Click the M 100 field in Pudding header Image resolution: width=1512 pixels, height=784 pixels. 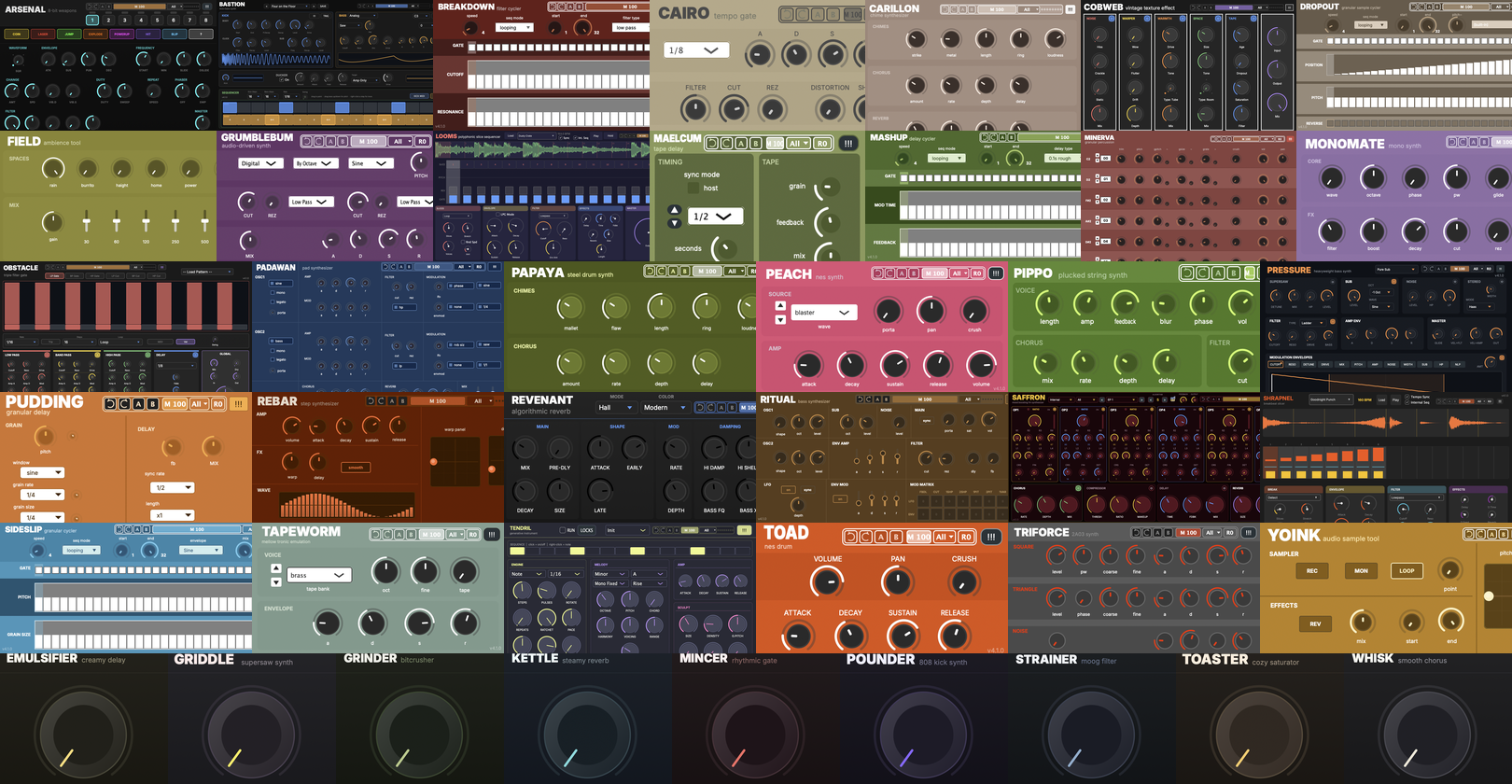(175, 404)
